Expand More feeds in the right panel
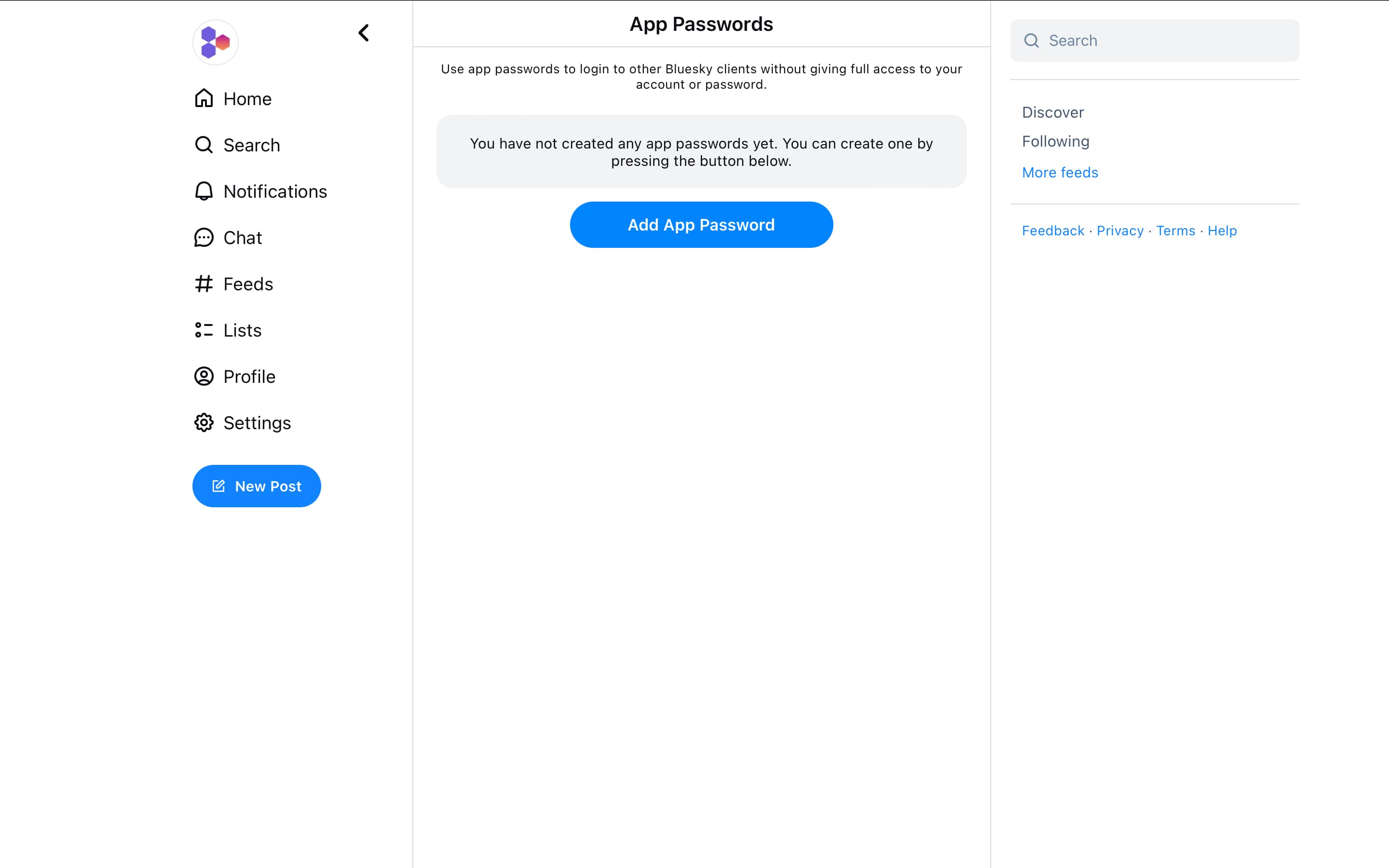The width and height of the screenshot is (1389, 868). tap(1060, 172)
